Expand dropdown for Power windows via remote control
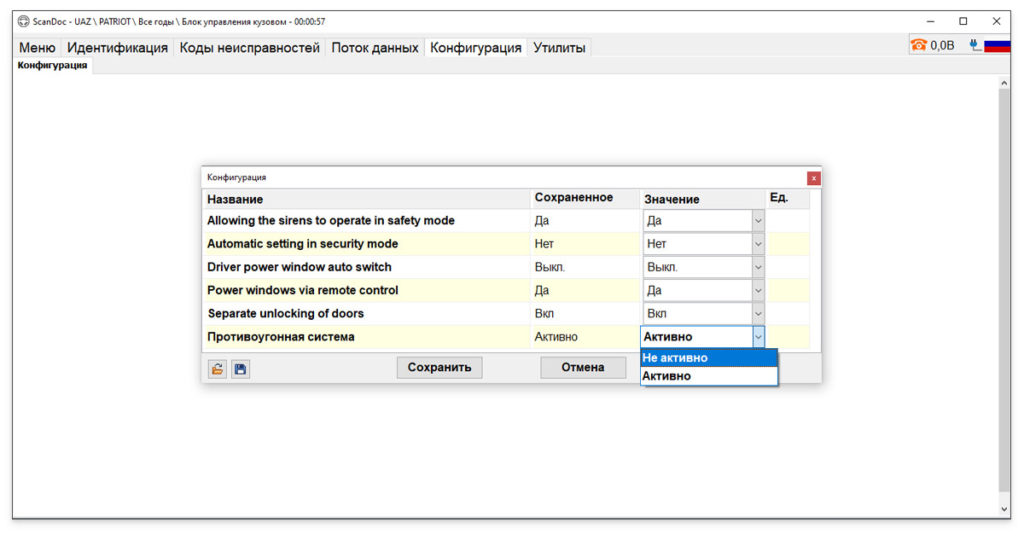The width and height of the screenshot is (1024, 540). pyautogui.click(x=758, y=291)
